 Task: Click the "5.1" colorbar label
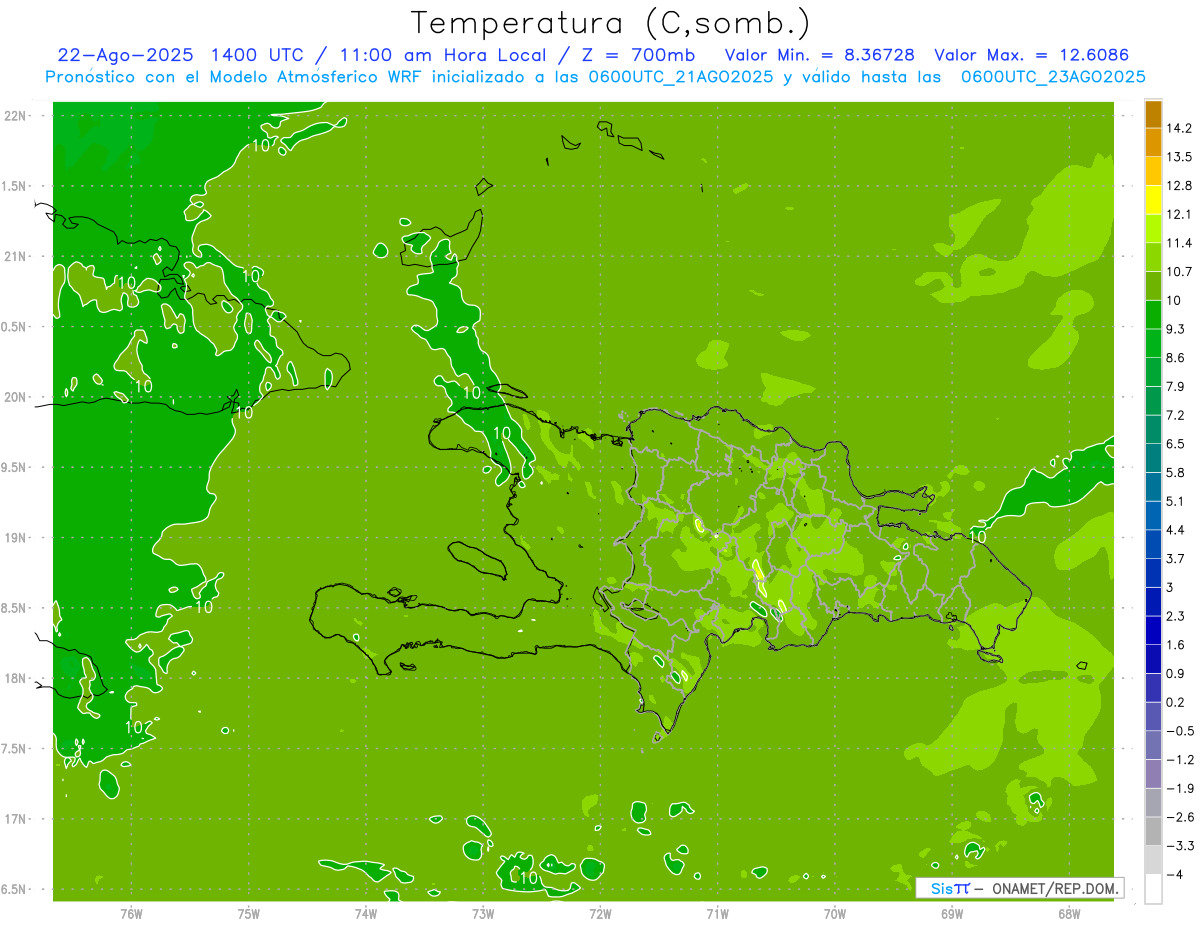[x=1176, y=501]
